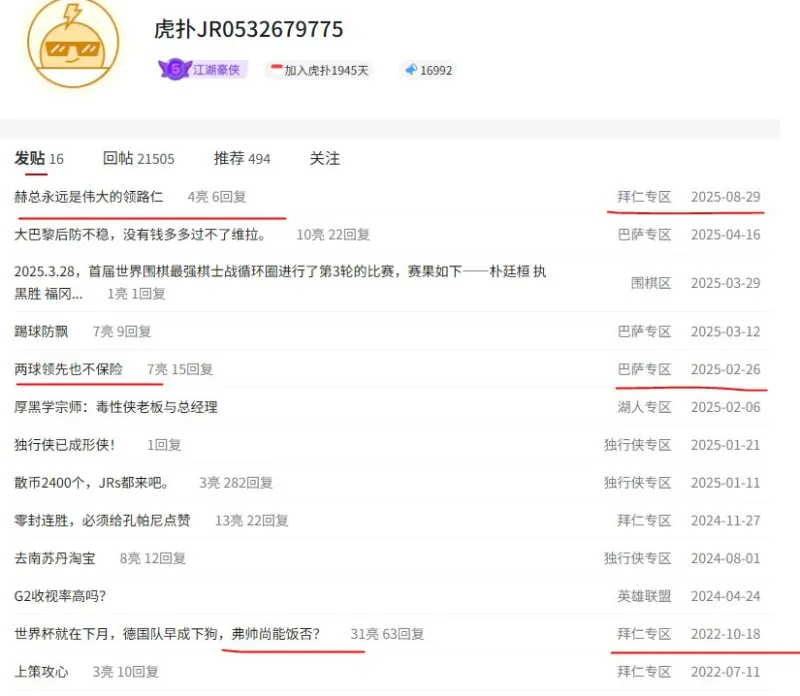
Task: Open the post 大巴黎后防不稳
Action: [140, 235]
